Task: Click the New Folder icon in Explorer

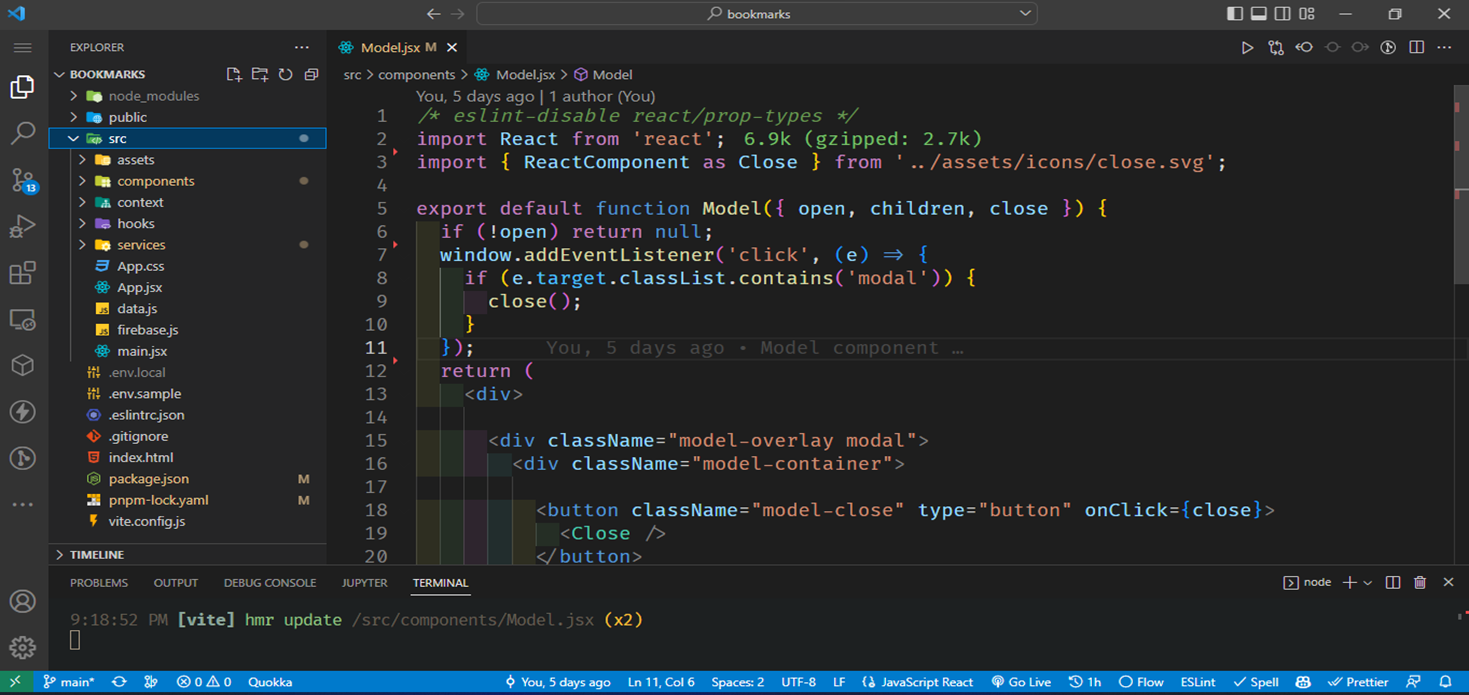Action: tap(260, 74)
